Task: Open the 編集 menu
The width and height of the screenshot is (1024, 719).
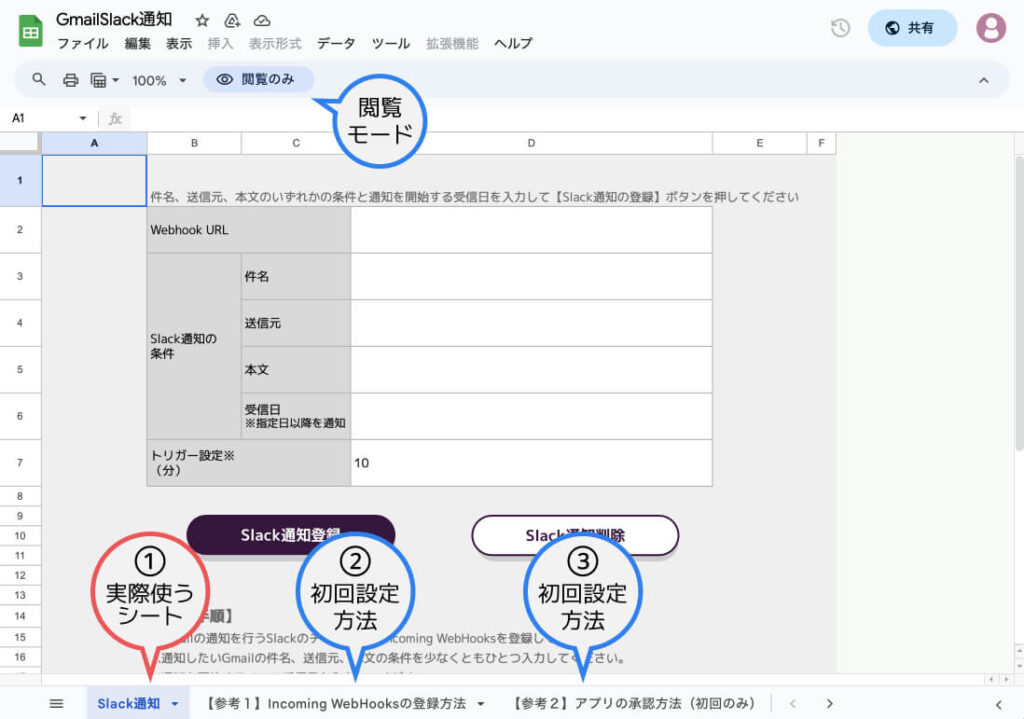Action: pos(138,44)
